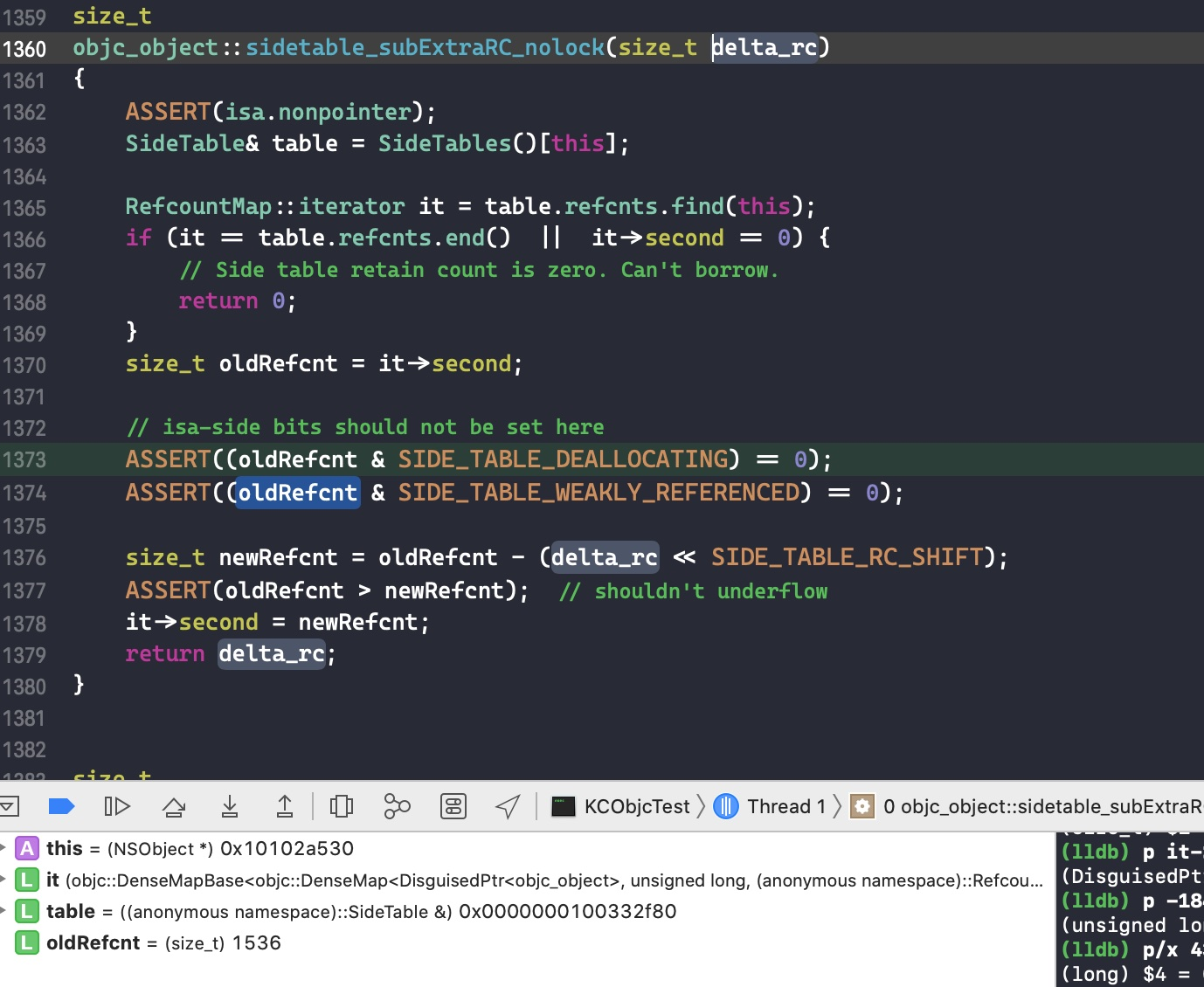1204x987 pixels.
Task: Click the purple 'A' argument icon beside this
Action: [28, 848]
